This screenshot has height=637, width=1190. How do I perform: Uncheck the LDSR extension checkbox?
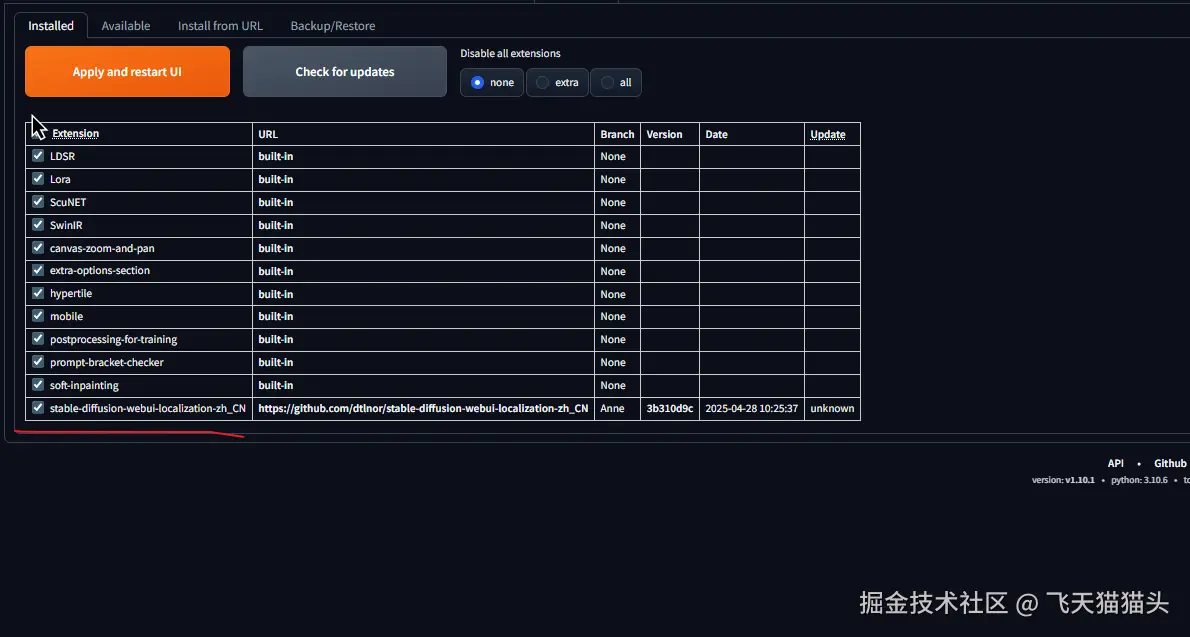(x=38, y=156)
